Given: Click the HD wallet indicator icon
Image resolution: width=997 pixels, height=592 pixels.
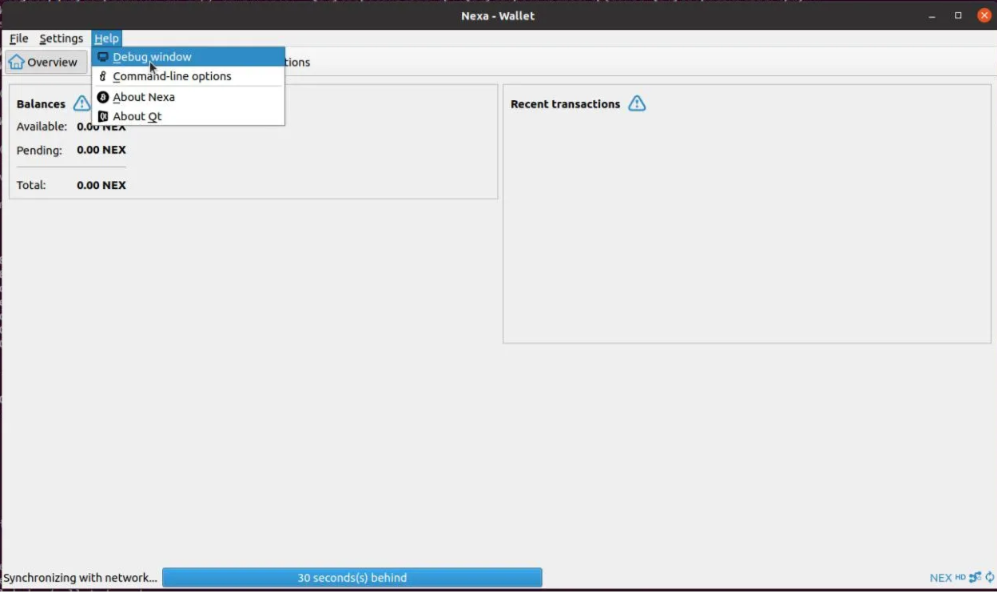Looking at the screenshot, I should pyautogui.click(x=960, y=577).
